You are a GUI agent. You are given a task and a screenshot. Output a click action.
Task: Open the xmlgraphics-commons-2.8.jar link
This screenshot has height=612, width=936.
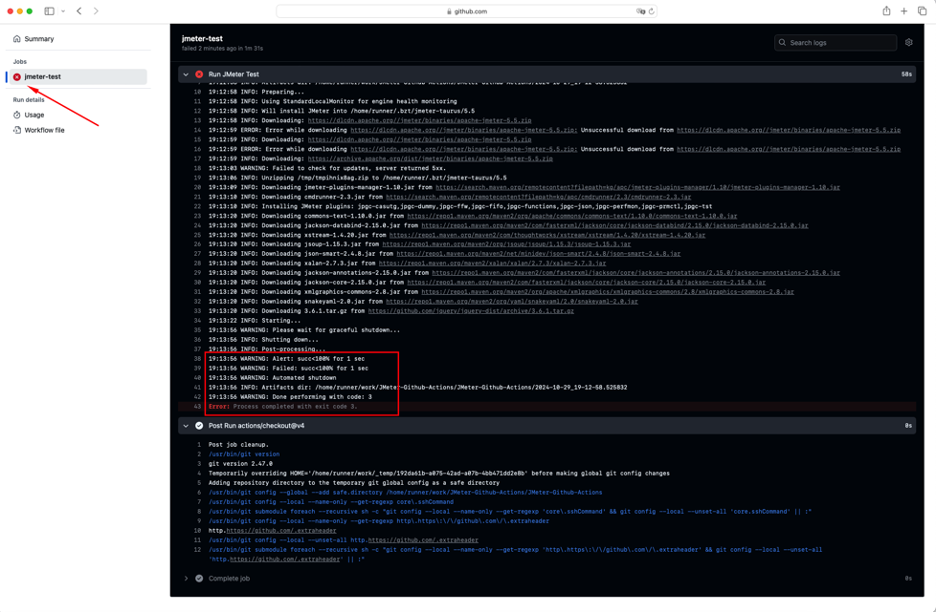[x=608, y=292]
